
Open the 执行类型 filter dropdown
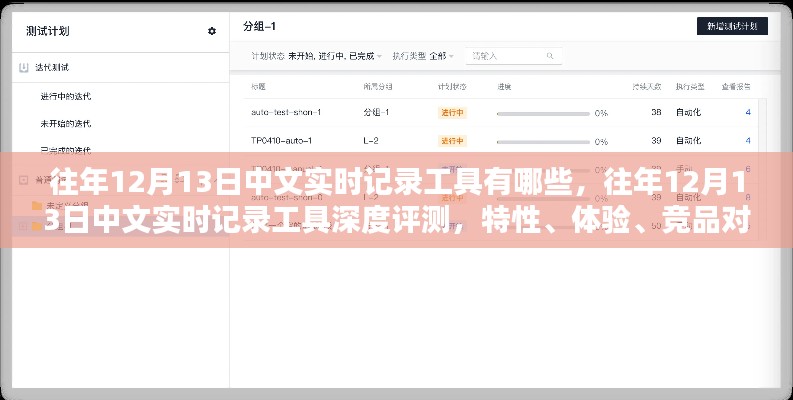coord(424,55)
